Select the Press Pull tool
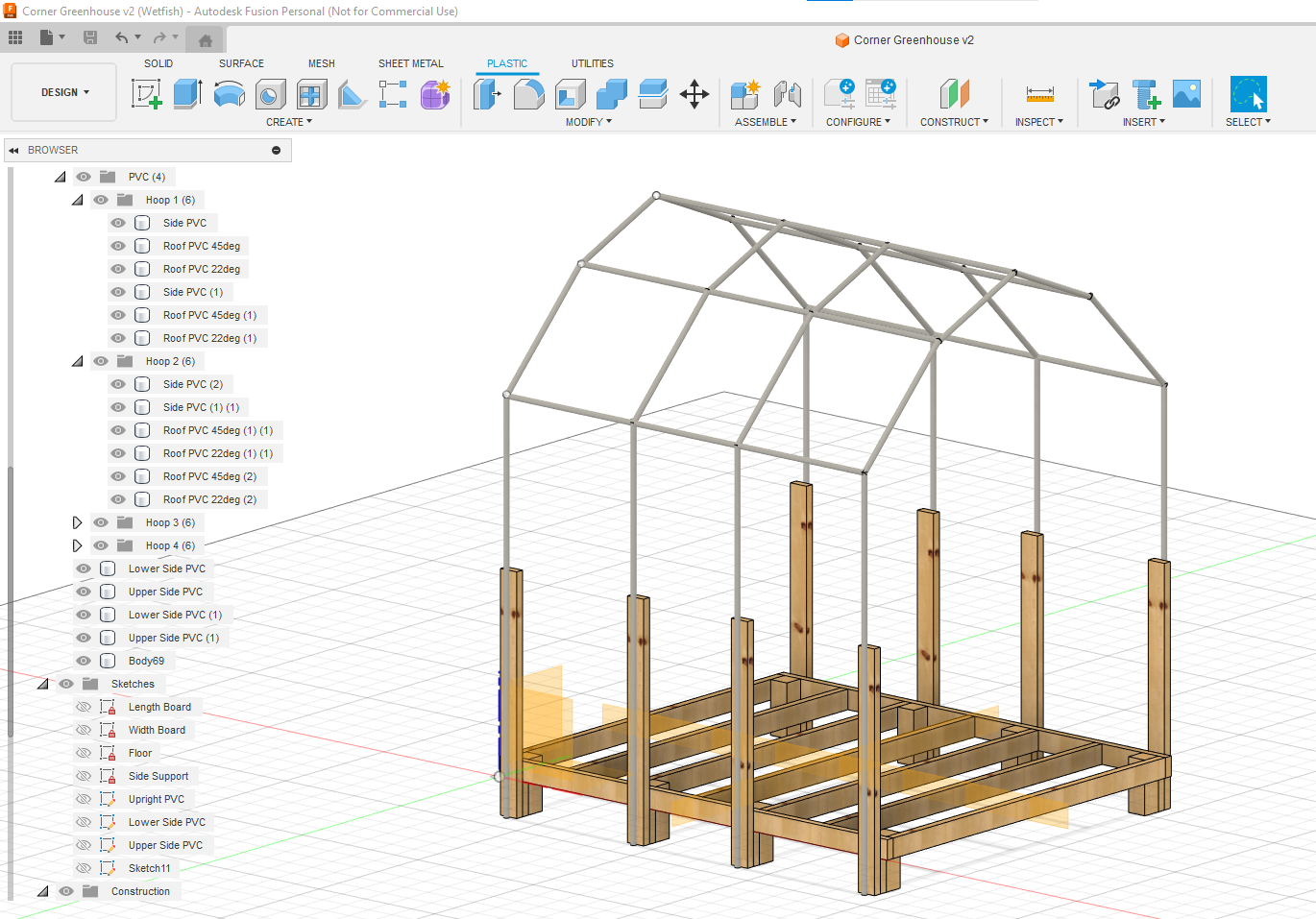The height and width of the screenshot is (919, 1316). point(488,94)
